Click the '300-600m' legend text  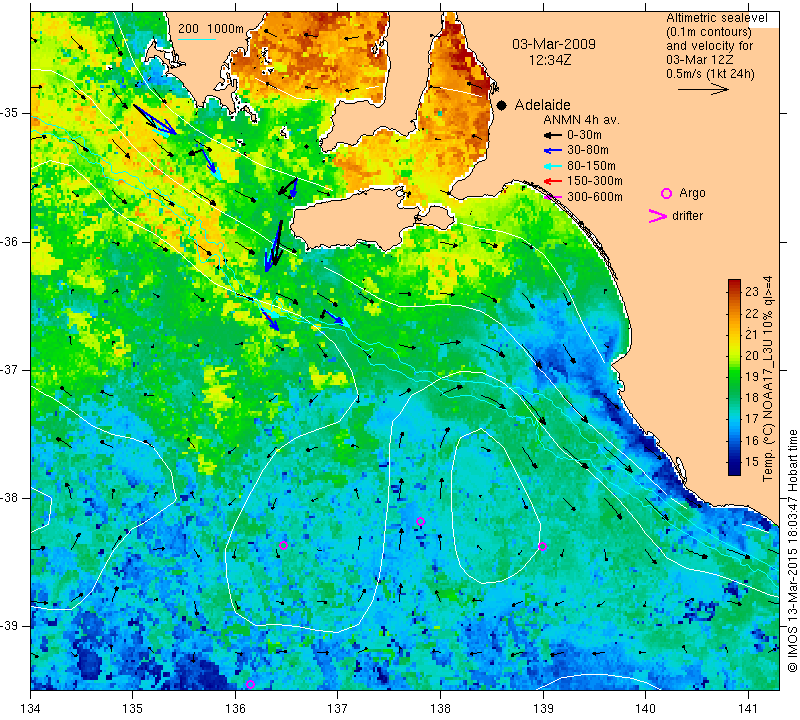tap(595, 197)
